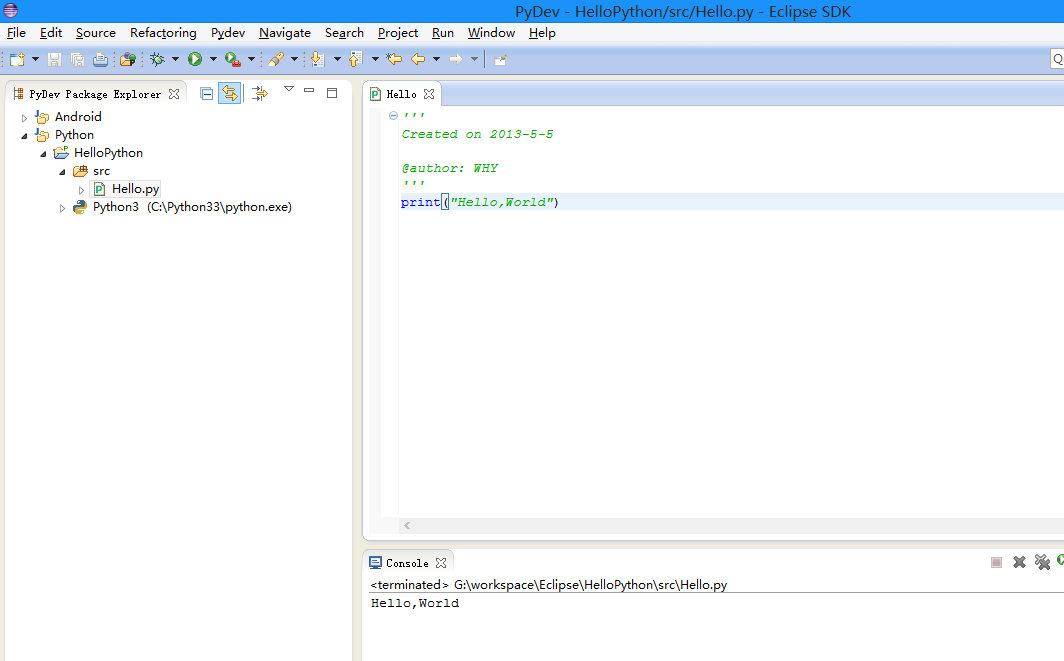This screenshot has width=1064, height=661.
Task: Open the Debug dropdown arrow
Action: [175, 60]
